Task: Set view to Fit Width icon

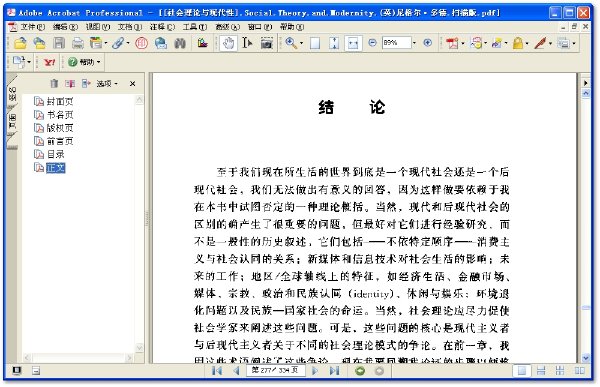Action: coord(353,43)
